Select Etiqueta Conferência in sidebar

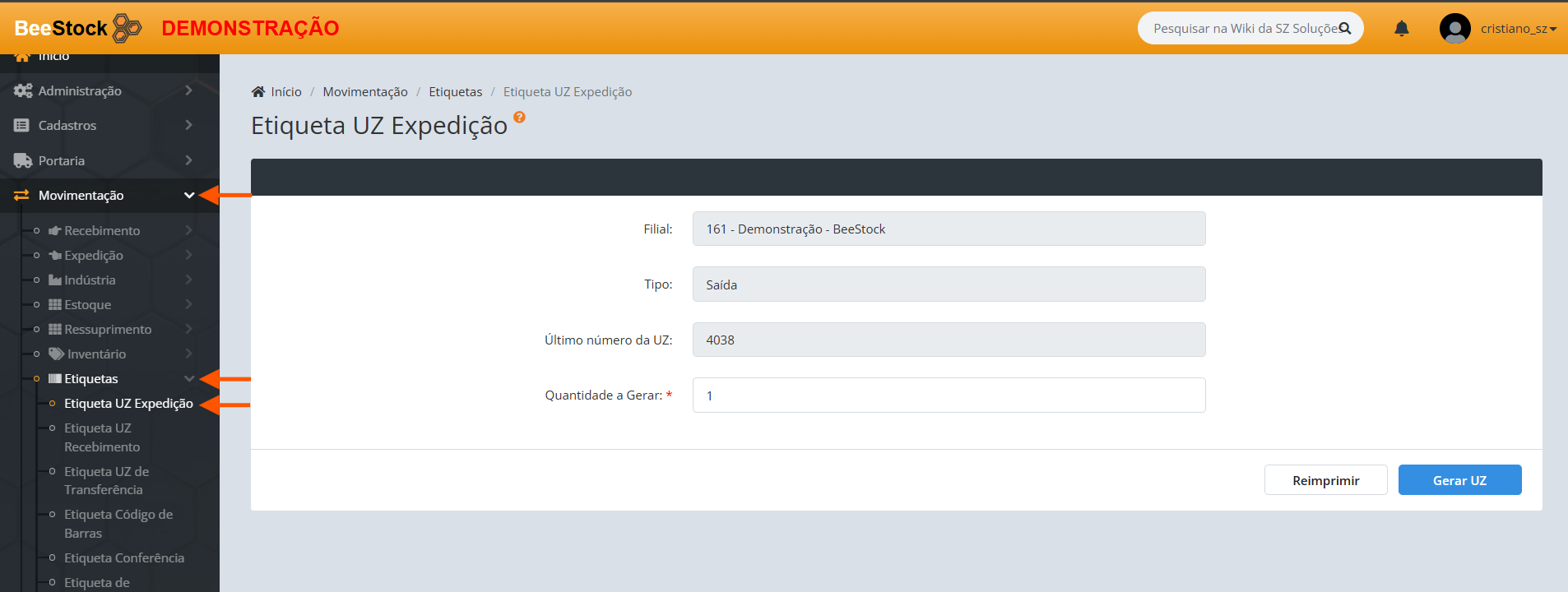tap(124, 557)
